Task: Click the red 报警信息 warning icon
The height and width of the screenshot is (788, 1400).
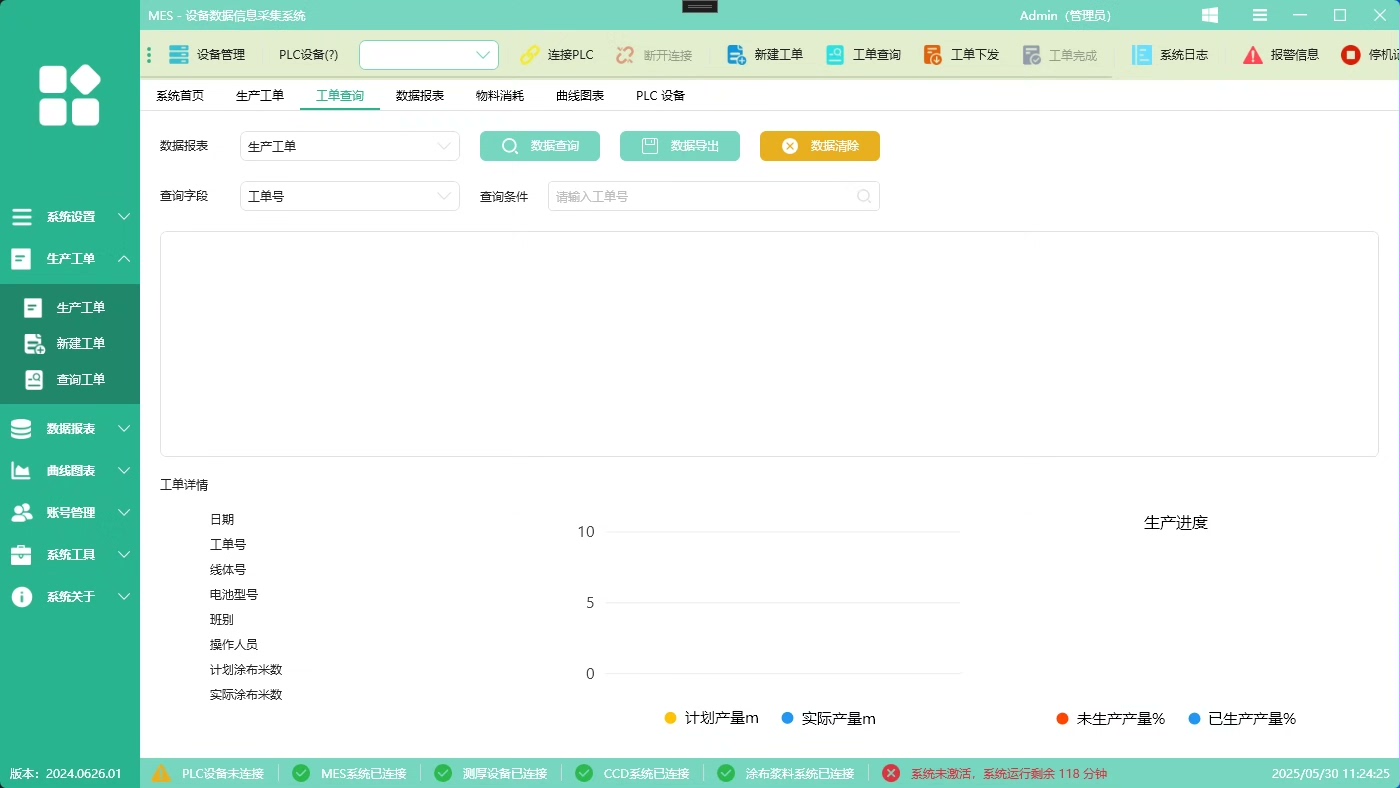Action: click(1253, 55)
